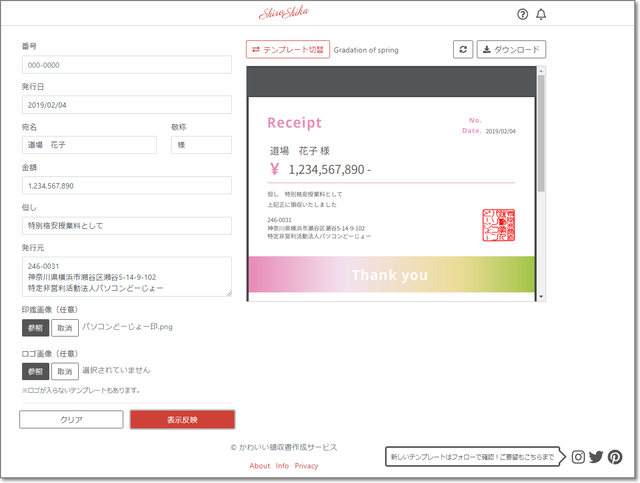
Task: Open the Pinterest icon link
Action: (615, 457)
